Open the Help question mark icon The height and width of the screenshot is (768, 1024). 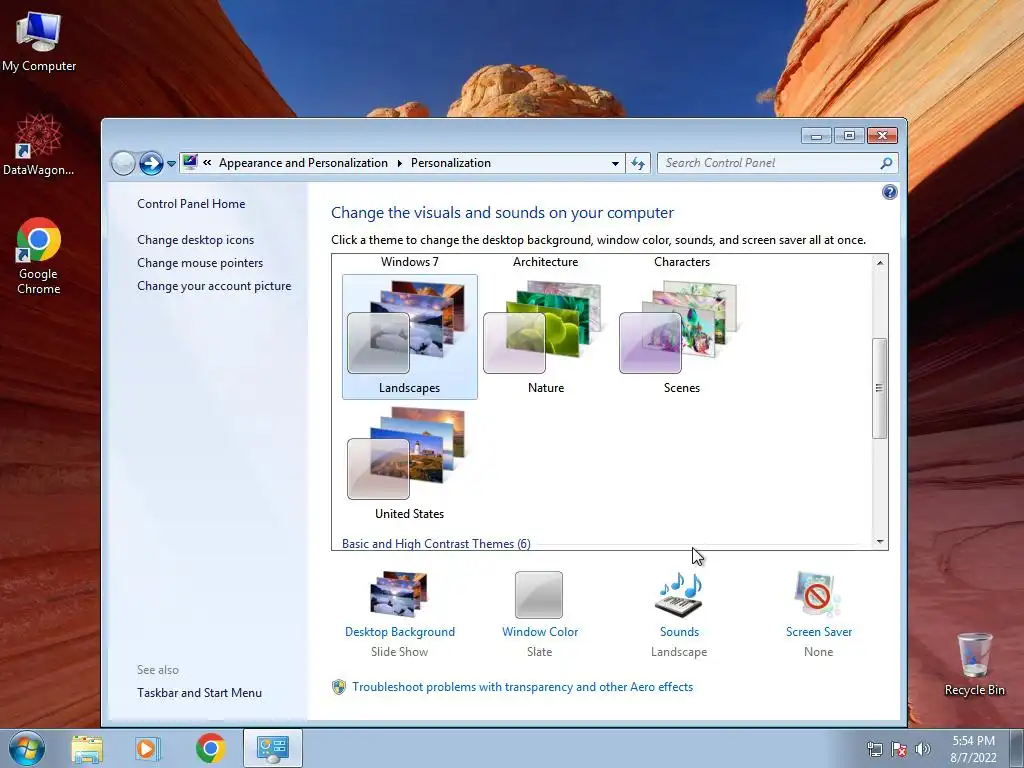point(889,192)
